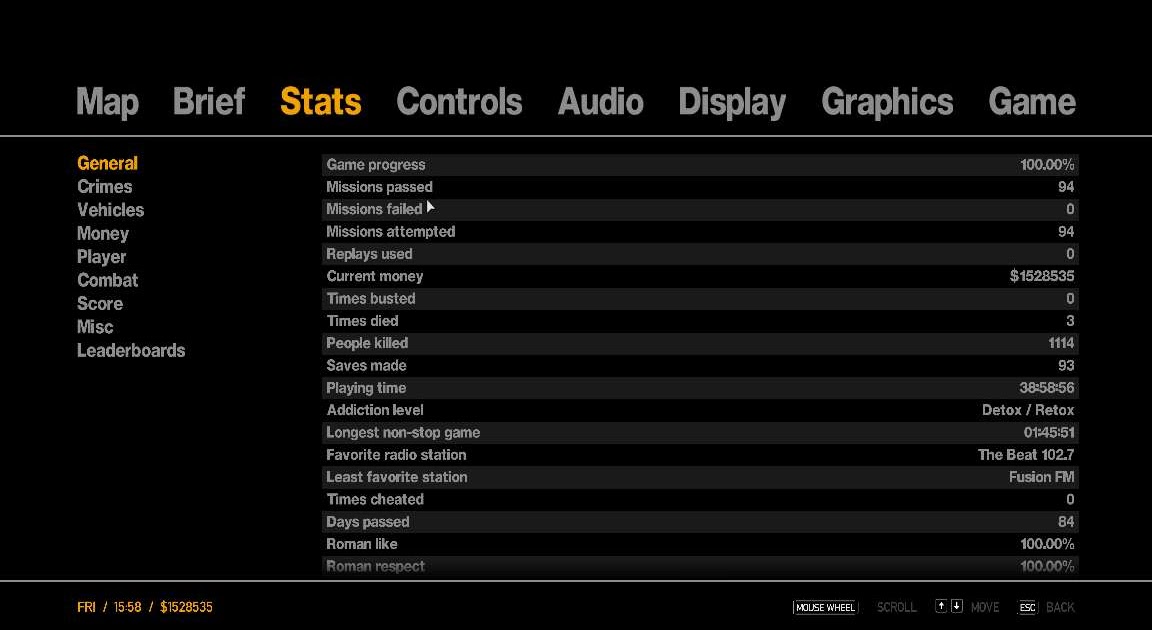1152x630 pixels.
Task: Click the $1528535 current money value
Action: (x=1042, y=276)
